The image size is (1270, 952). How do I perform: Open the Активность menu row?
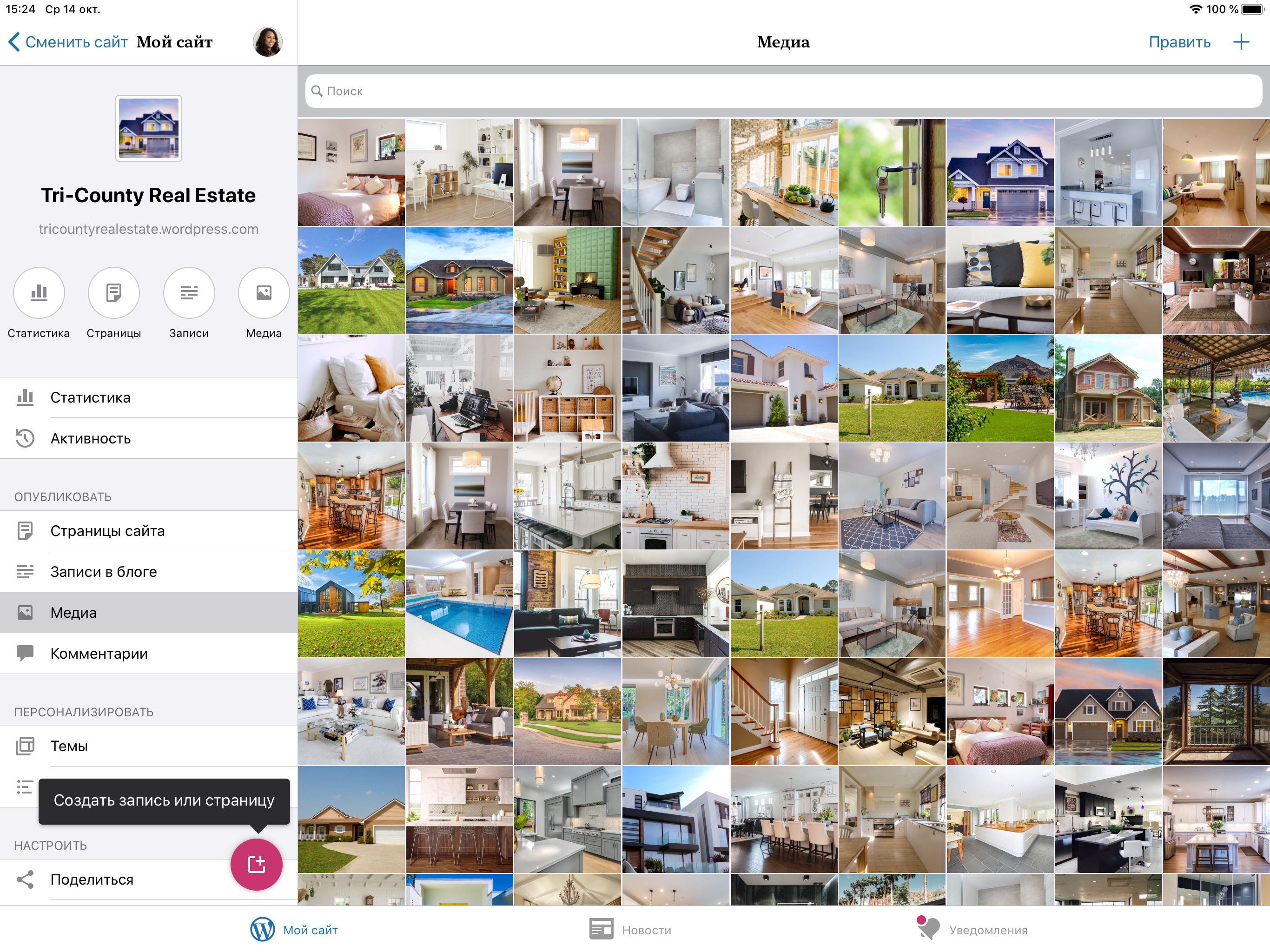coord(149,439)
